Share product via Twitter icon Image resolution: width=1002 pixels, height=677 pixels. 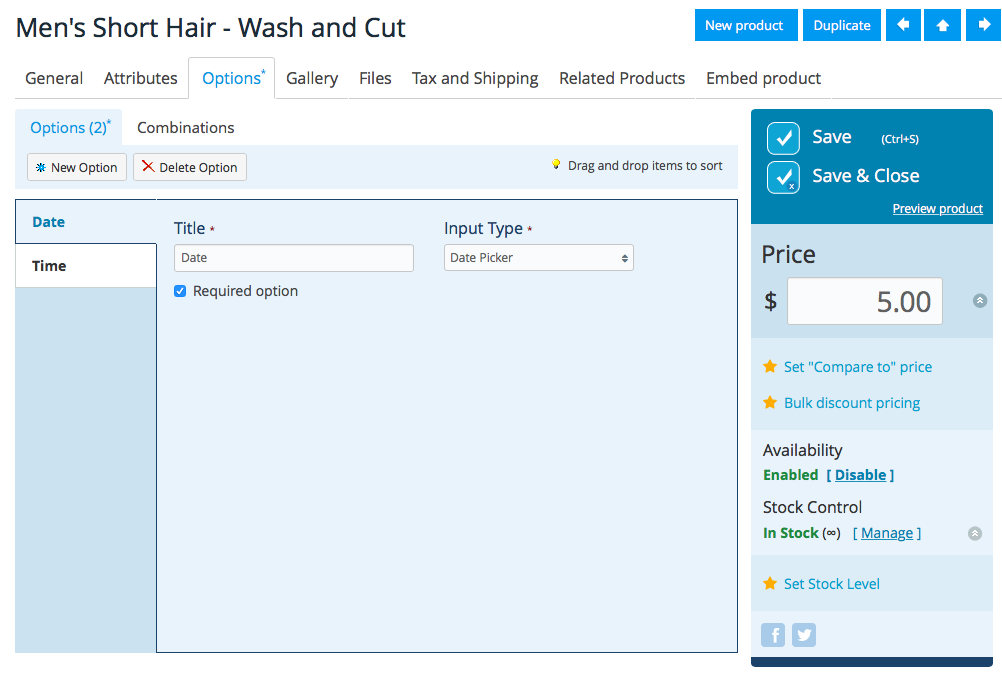(x=804, y=635)
